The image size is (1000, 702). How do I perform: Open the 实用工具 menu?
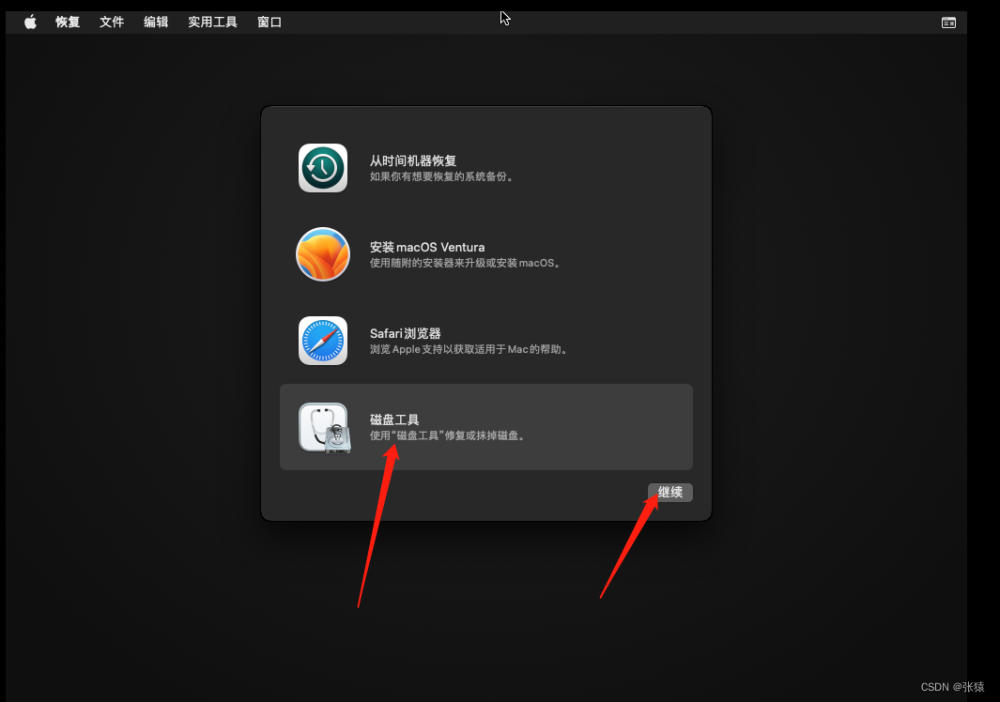pos(212,22)
